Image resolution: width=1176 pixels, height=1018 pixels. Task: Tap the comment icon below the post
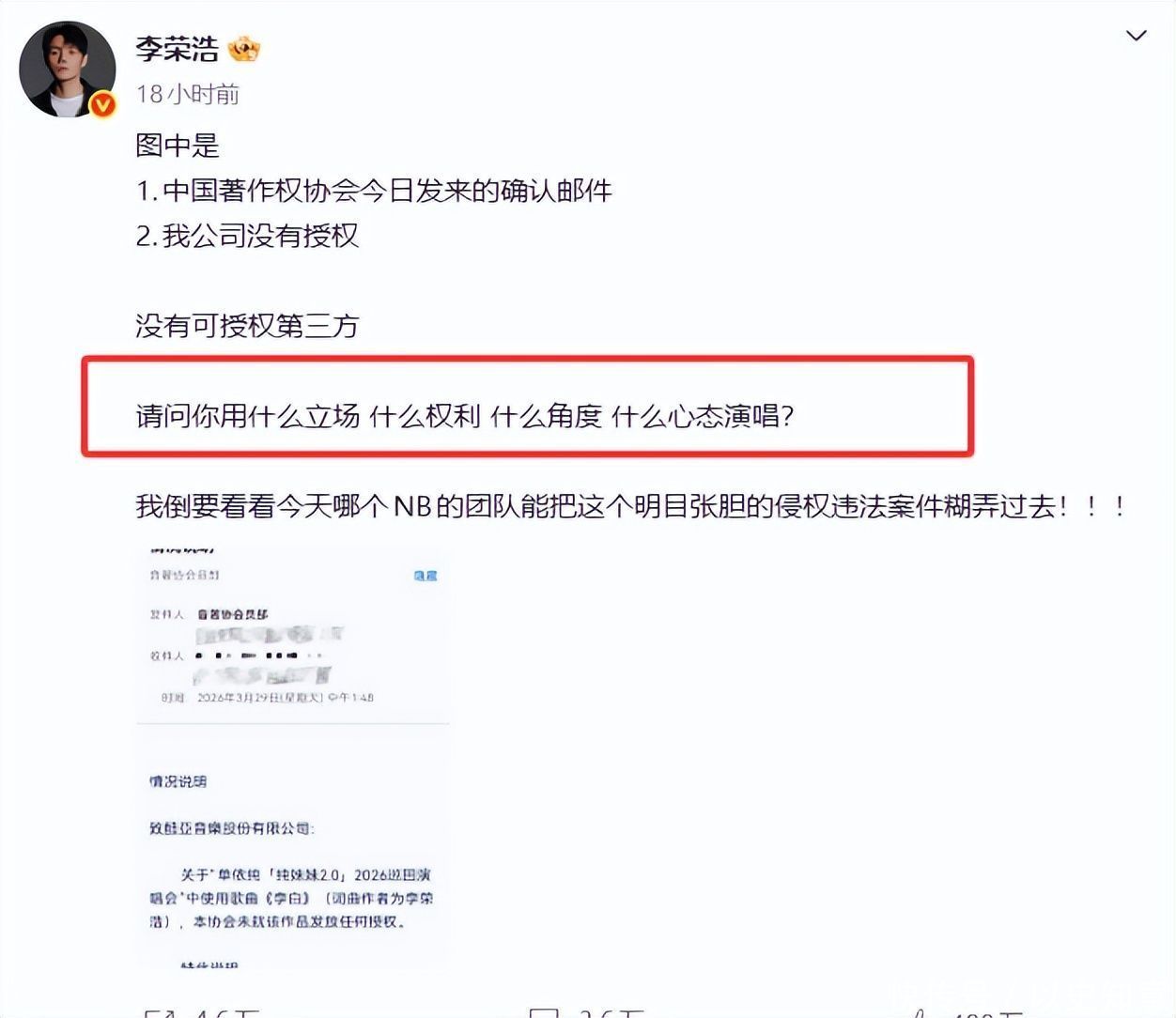point(544,1012)
